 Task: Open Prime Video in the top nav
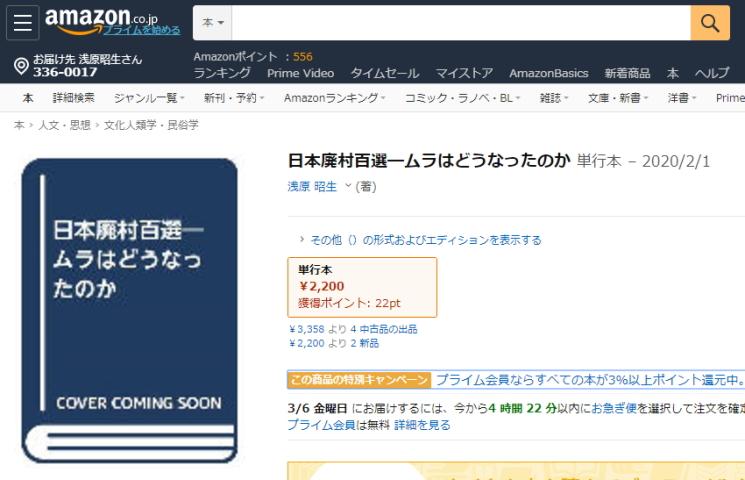click(x=300, y=73)
